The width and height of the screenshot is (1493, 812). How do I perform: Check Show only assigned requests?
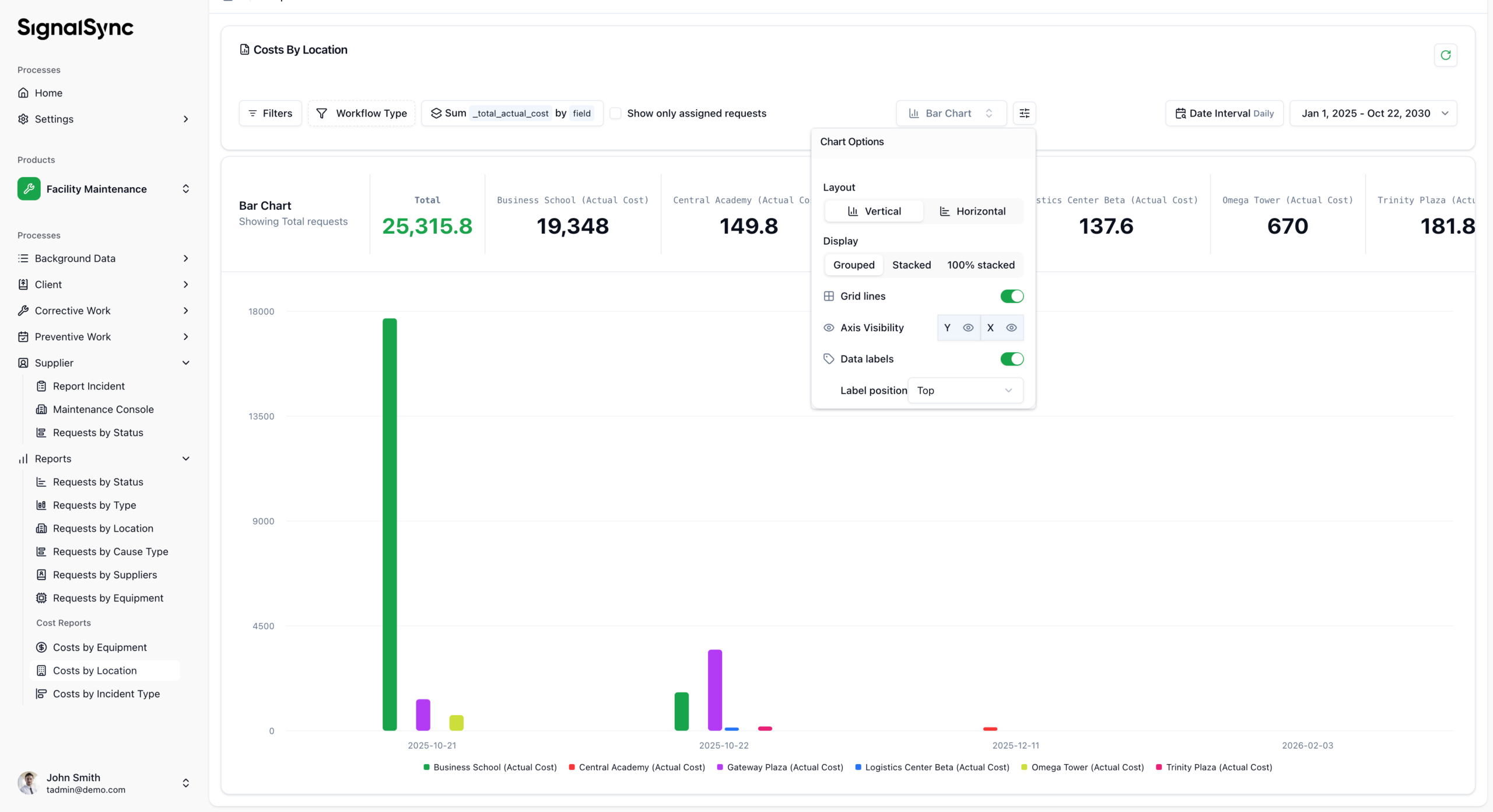coord(615,113)
